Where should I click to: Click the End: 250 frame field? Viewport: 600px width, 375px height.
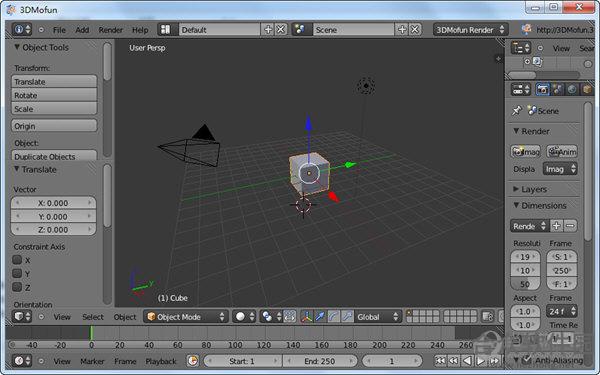point(320,361)
